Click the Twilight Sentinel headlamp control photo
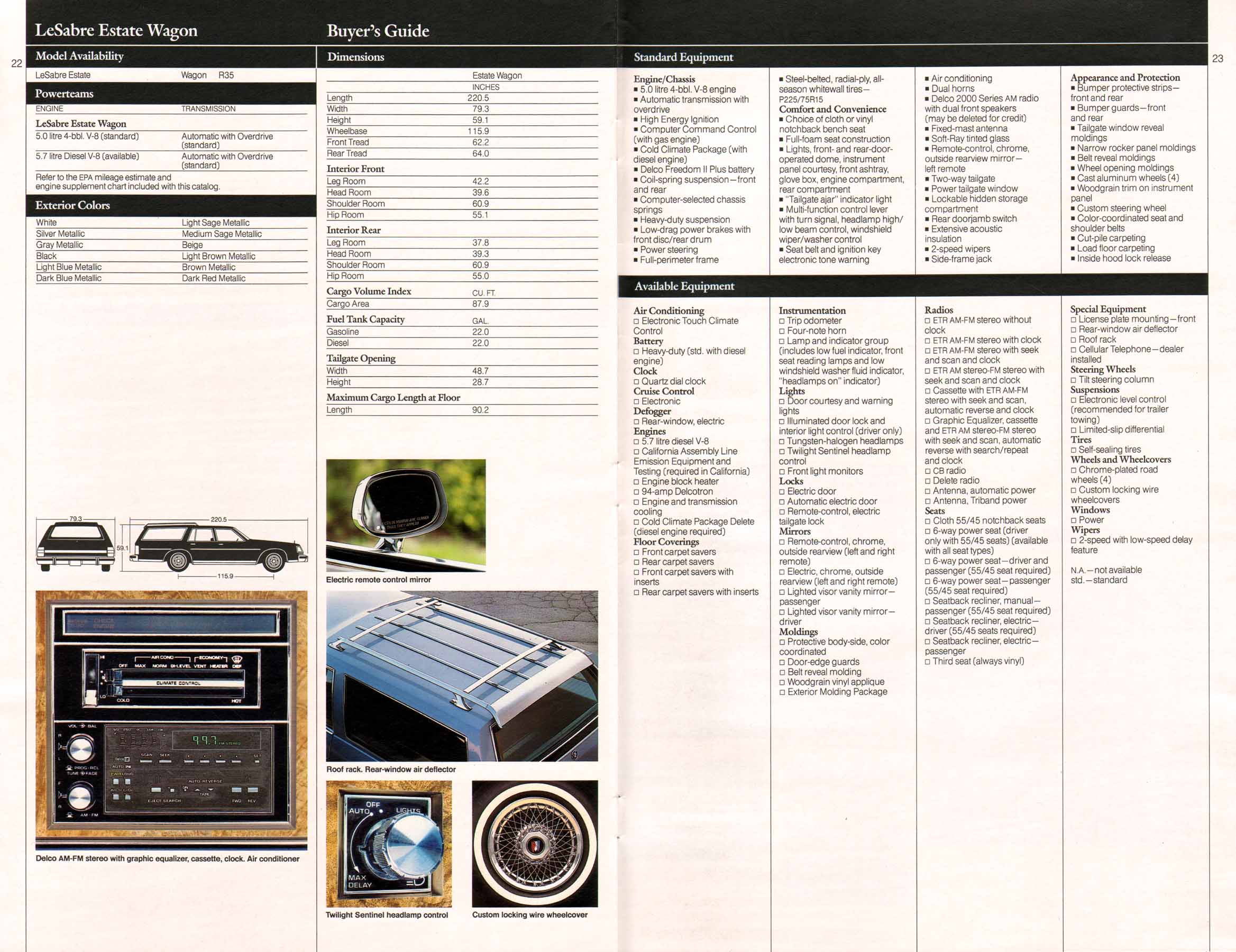Image resolution: width=1236 pixels, height=952 pixels. click(389, 844)
